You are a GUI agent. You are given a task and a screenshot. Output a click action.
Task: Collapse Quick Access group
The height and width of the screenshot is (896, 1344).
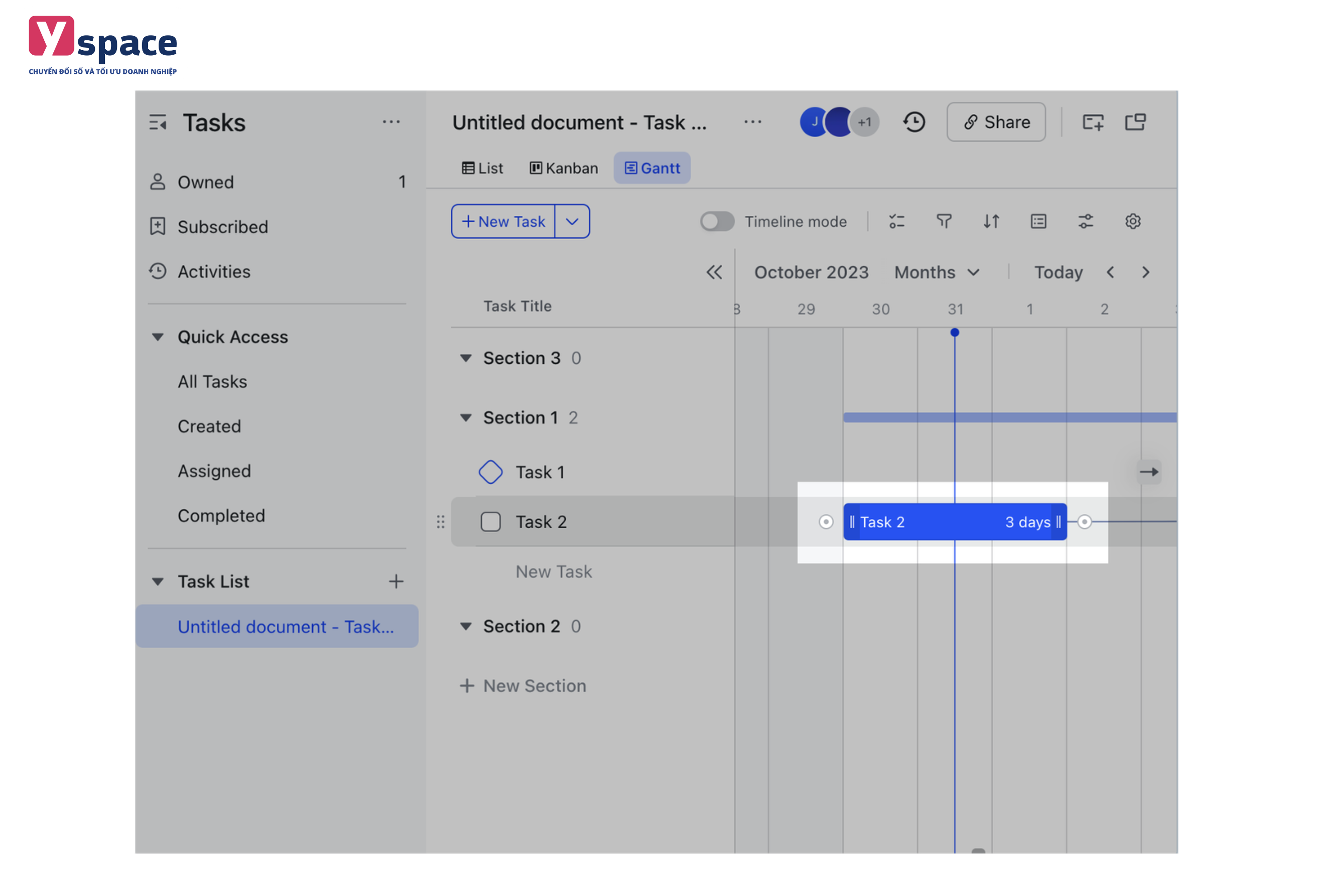coord(158,337)
